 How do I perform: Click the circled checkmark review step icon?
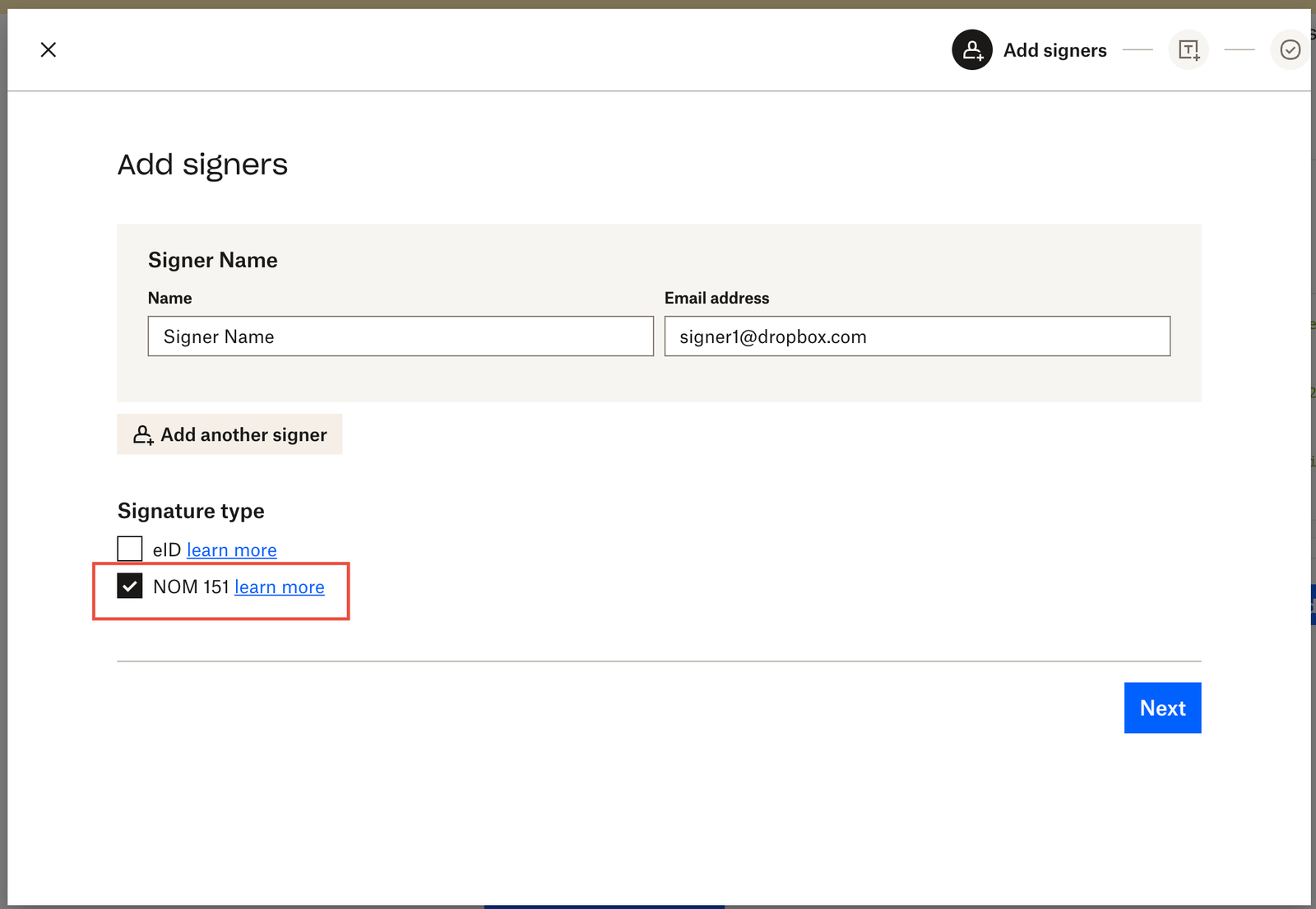pos(1290,49)
